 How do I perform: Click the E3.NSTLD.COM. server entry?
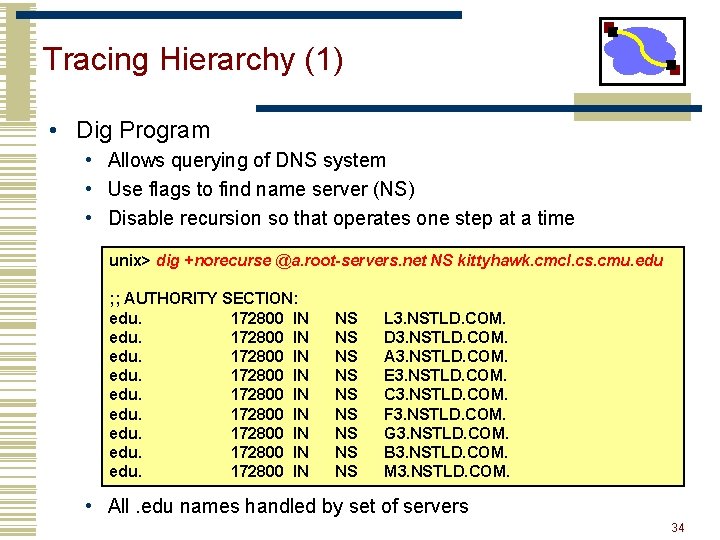click(445, 376)
